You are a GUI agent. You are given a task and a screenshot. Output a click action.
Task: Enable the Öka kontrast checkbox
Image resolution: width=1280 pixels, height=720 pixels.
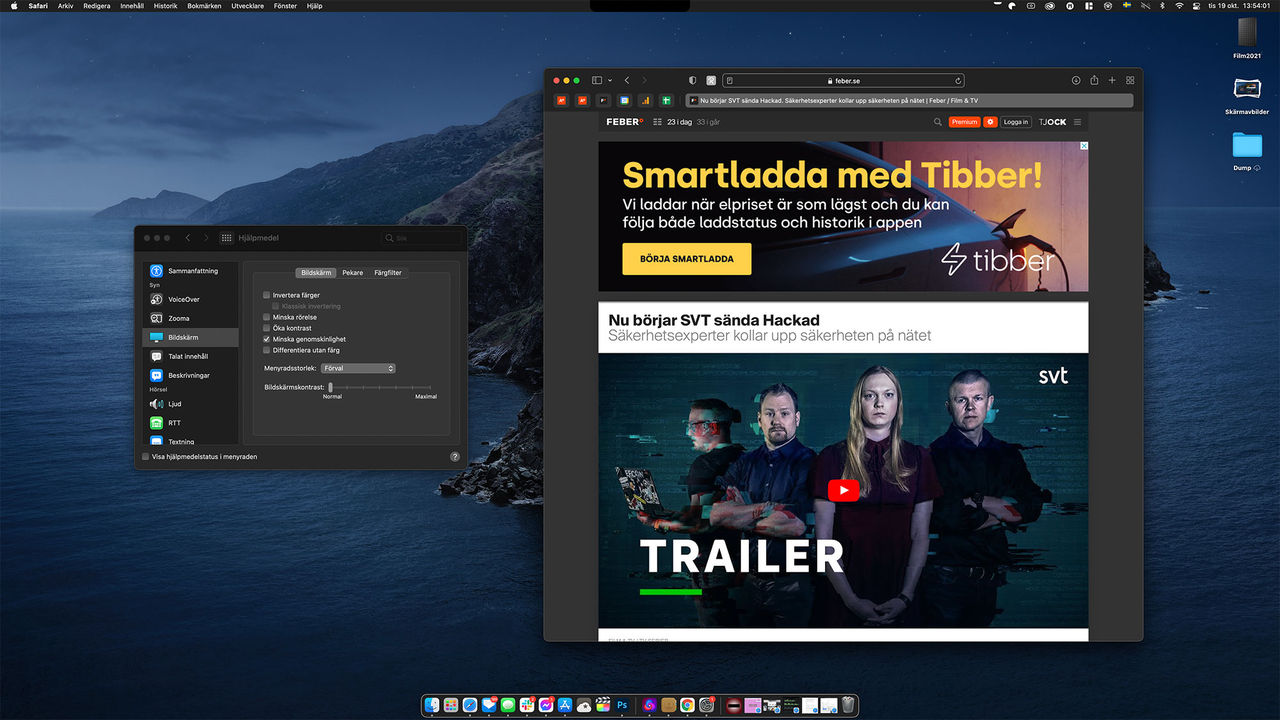(x=267, y=328)
